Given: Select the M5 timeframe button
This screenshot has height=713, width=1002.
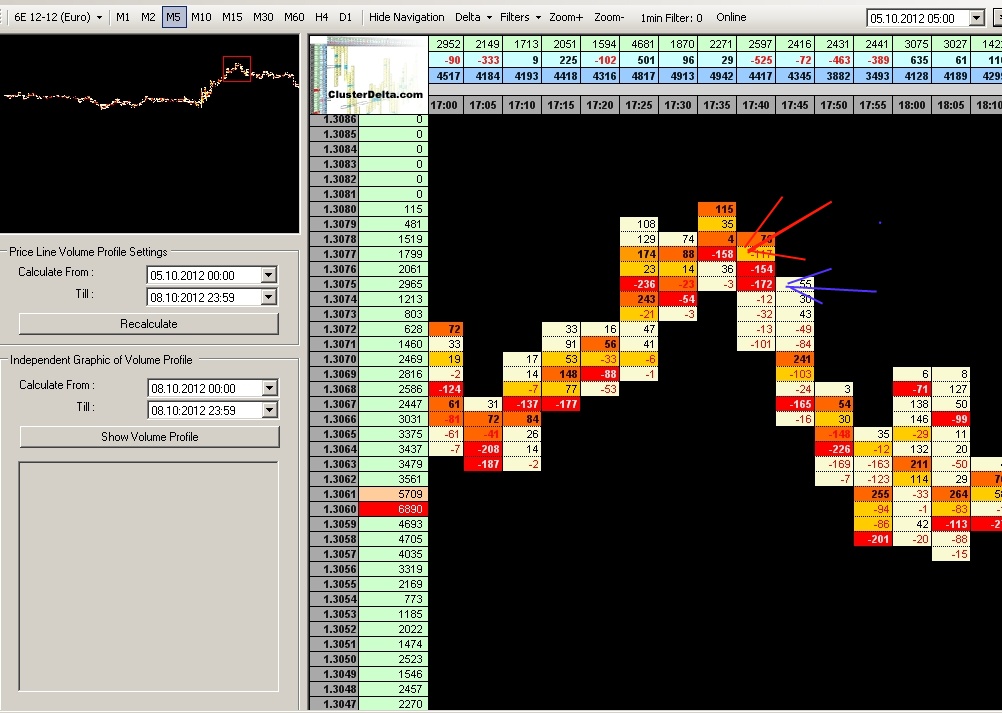Looking at the screenshot, I should [x=174, y=17].
